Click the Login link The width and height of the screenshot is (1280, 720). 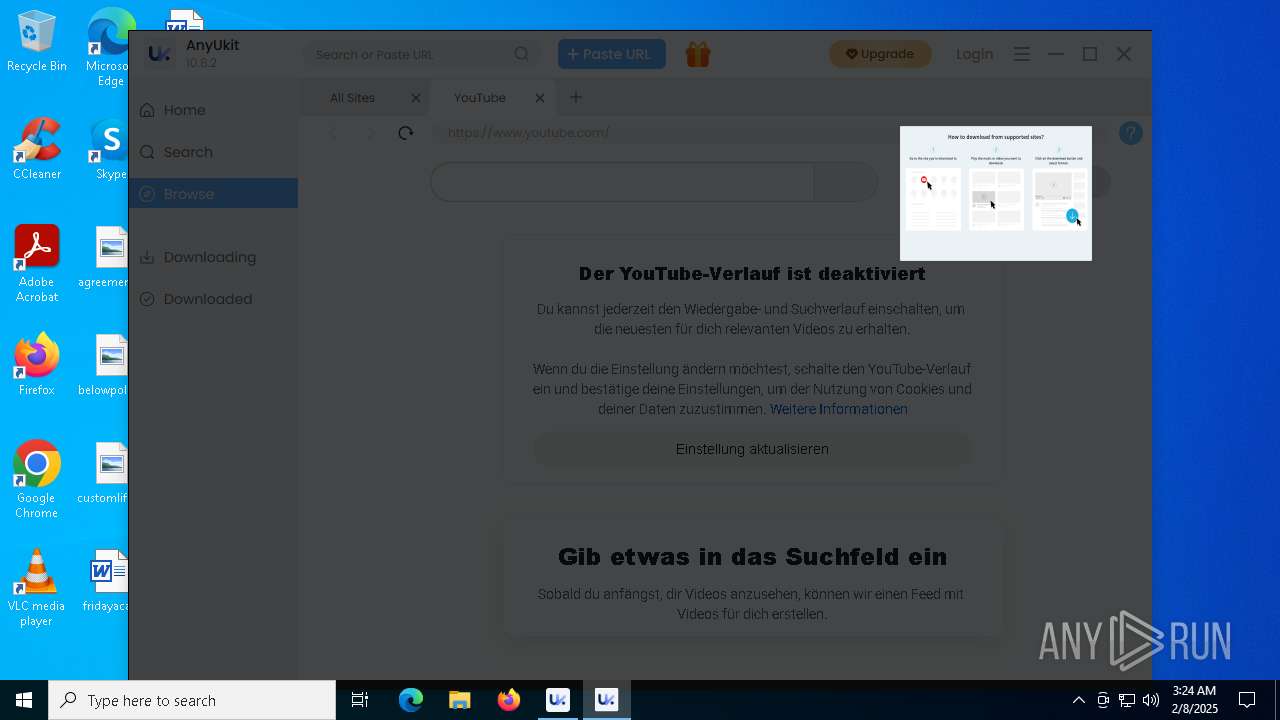point(974,54)
